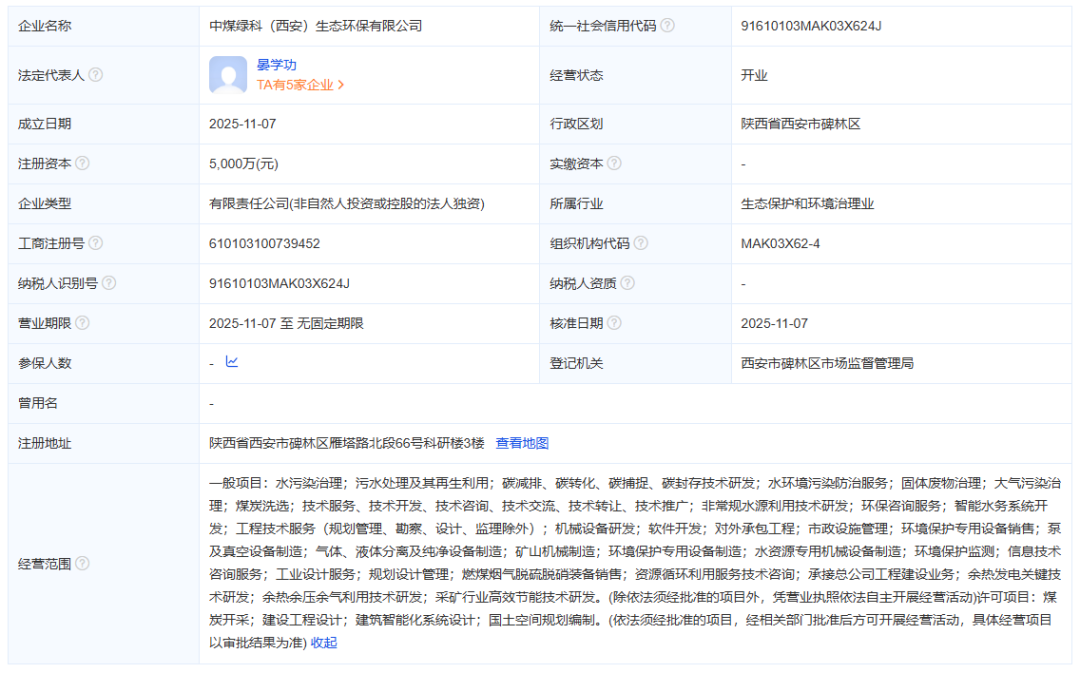Click the help icon beside 注册资本

81,163
